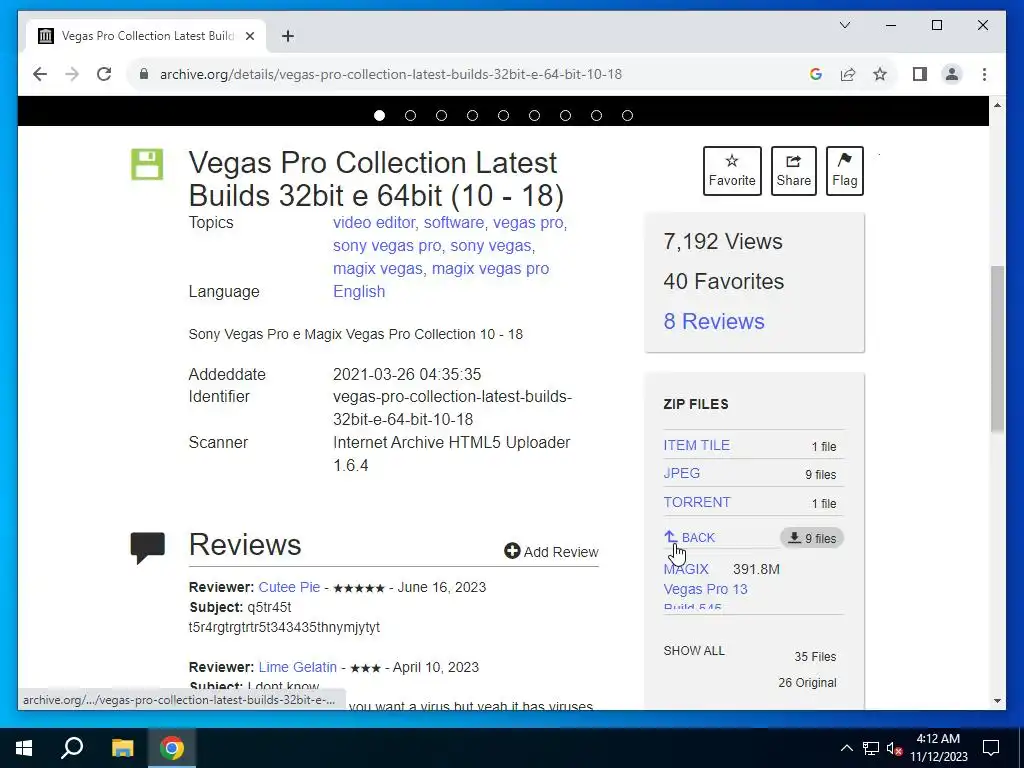Select the seventh carousel dot
The width and height of the screenshot is (1024, 768).
point(566,116)
